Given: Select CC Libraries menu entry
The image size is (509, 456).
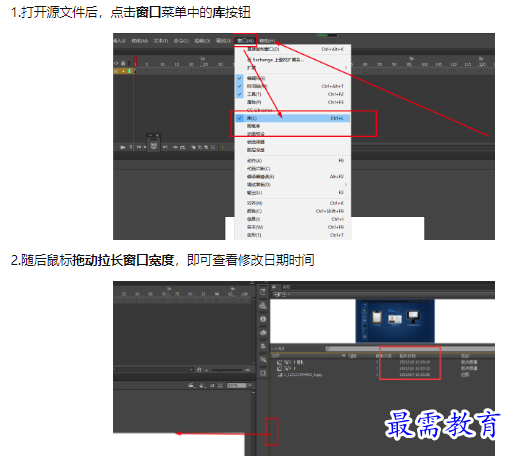Looking at the screenshot, I should pos(293,110).
